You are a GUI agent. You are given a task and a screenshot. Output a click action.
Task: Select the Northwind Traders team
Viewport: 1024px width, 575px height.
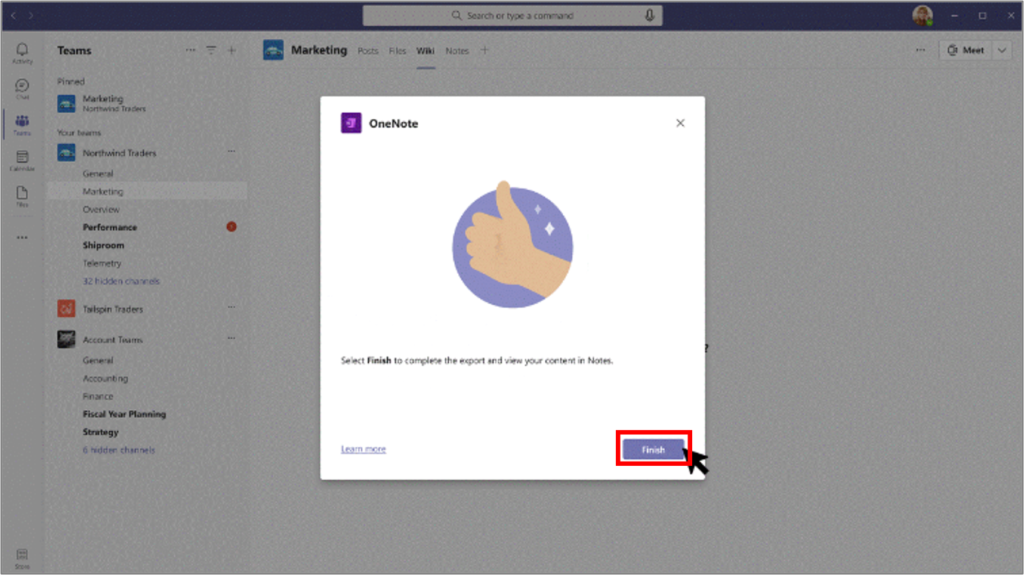(120, 153)
